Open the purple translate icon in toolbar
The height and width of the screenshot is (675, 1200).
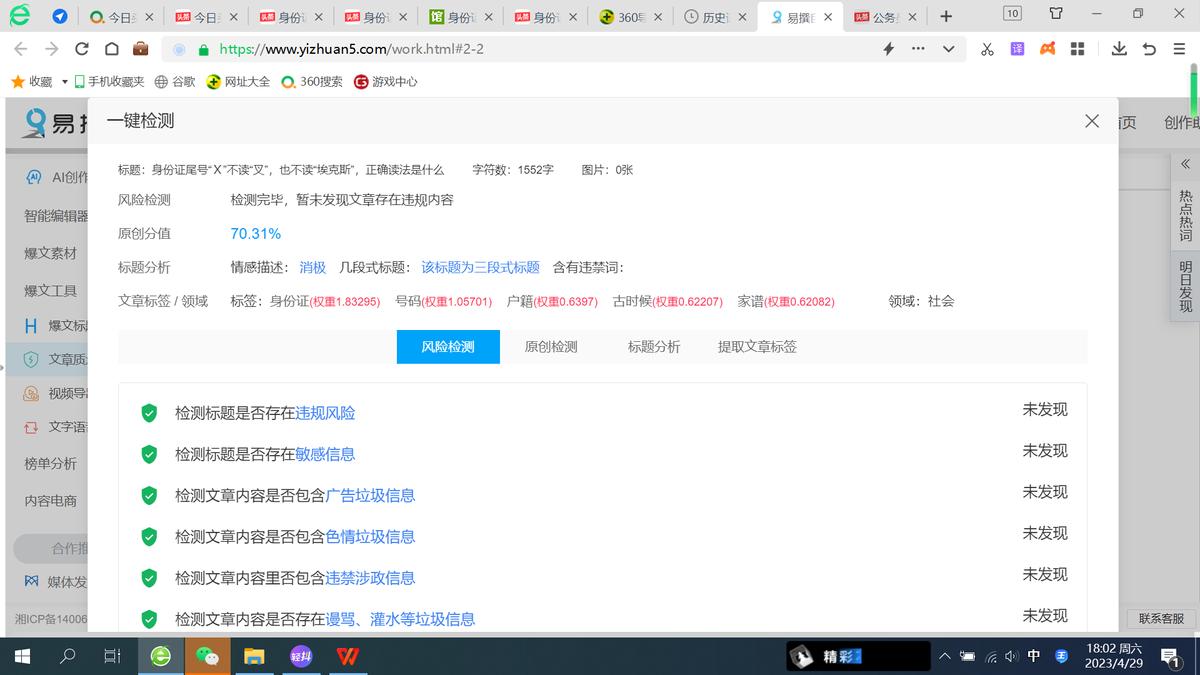(x=1017, y=48)
